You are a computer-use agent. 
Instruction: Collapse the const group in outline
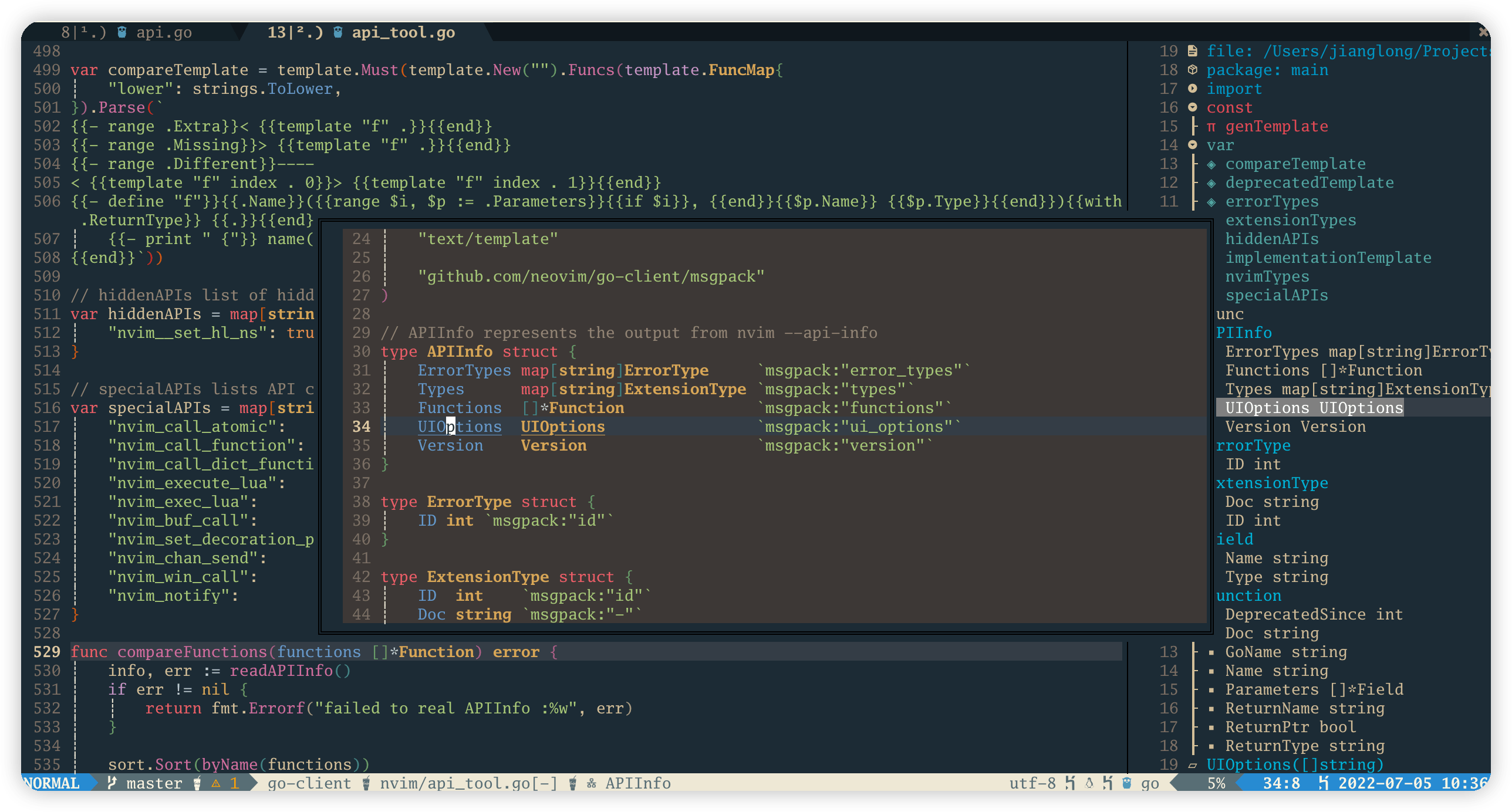1192,107
